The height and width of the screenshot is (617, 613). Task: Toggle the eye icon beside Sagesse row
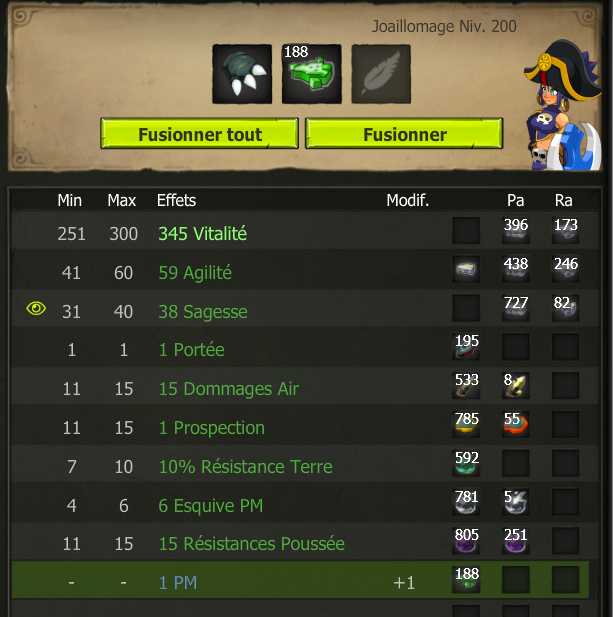point(36,308)
